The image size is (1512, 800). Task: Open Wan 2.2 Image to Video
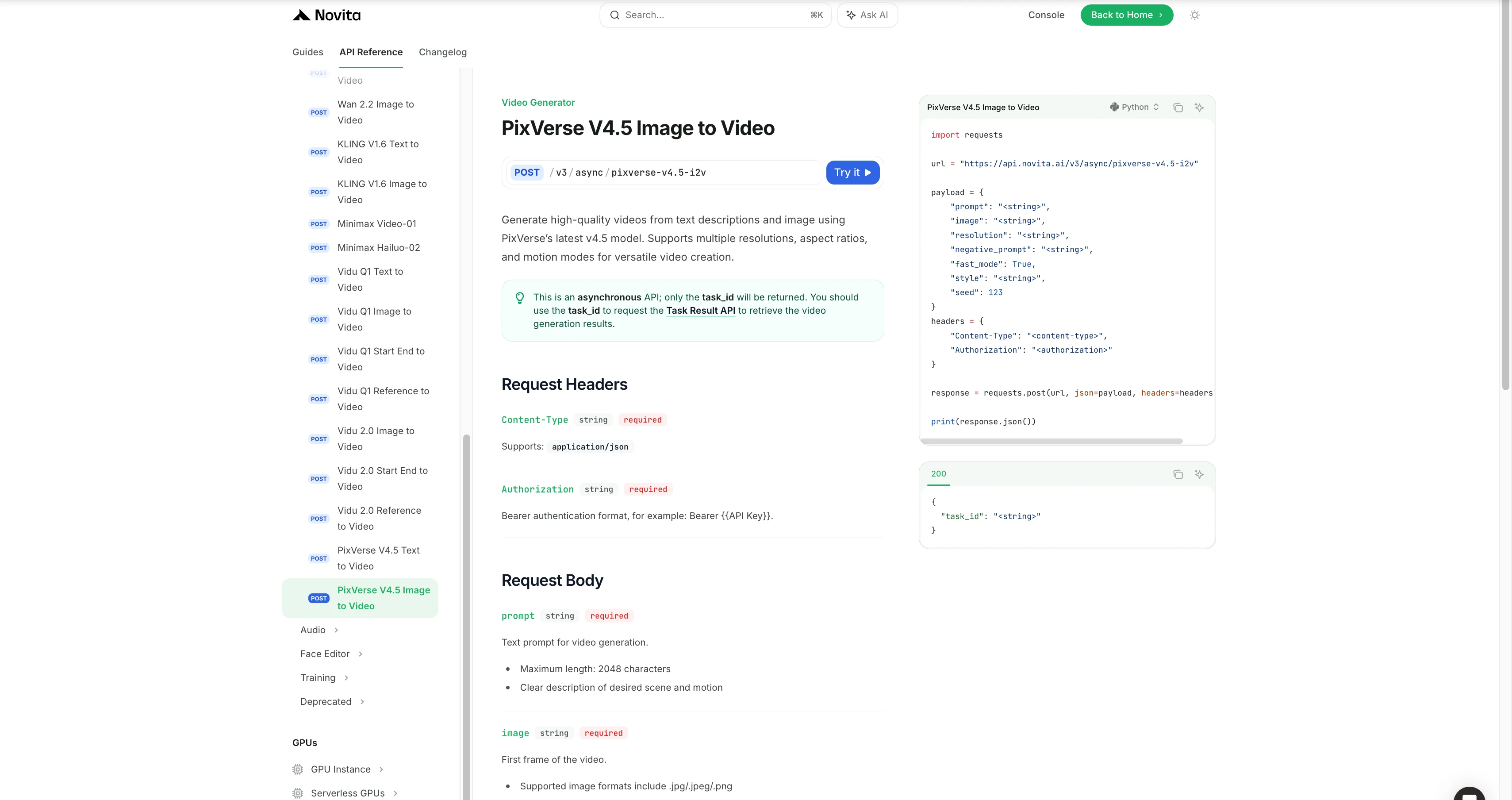pos(375,113)
